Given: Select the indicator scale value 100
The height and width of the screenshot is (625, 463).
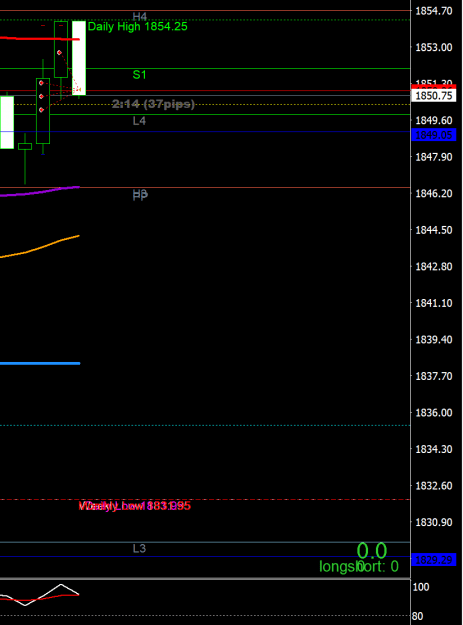Looking at the screenshot, I should [422, 587].
